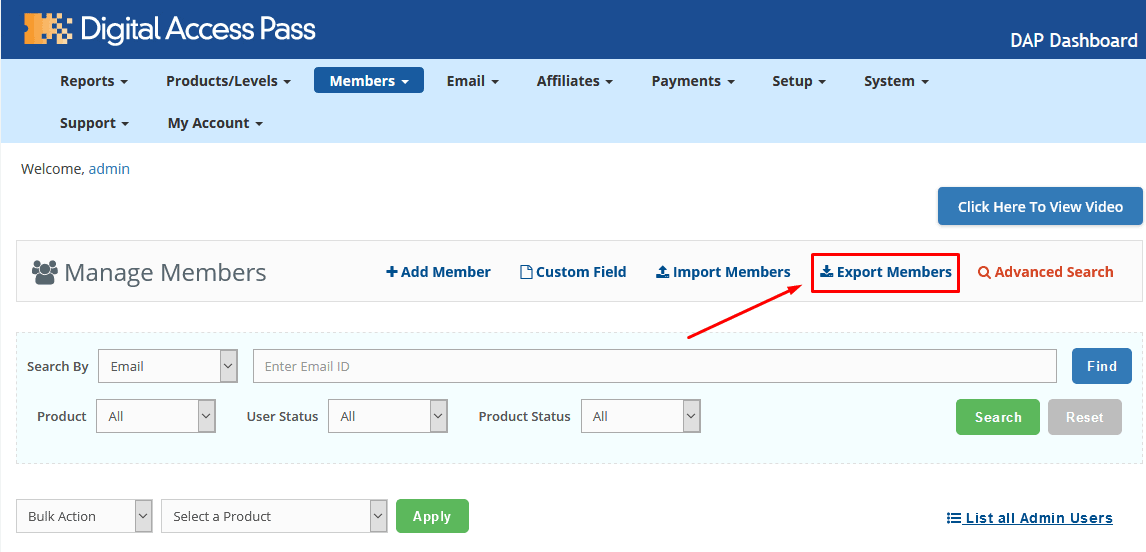Open the Members menu
Screen dimensions: 1146x552
[369, 81]
